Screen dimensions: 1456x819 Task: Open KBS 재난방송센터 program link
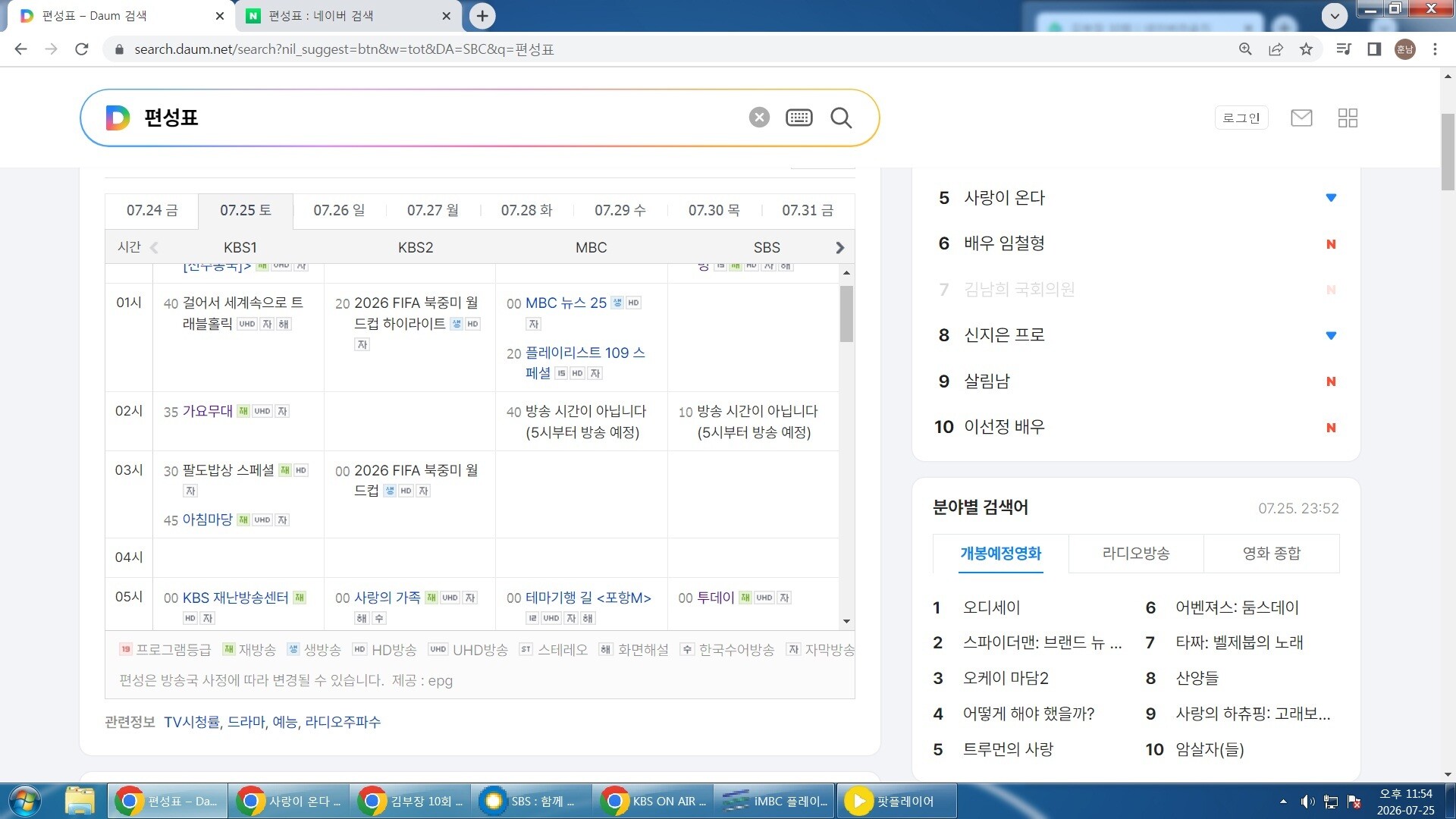pos(235,598)
